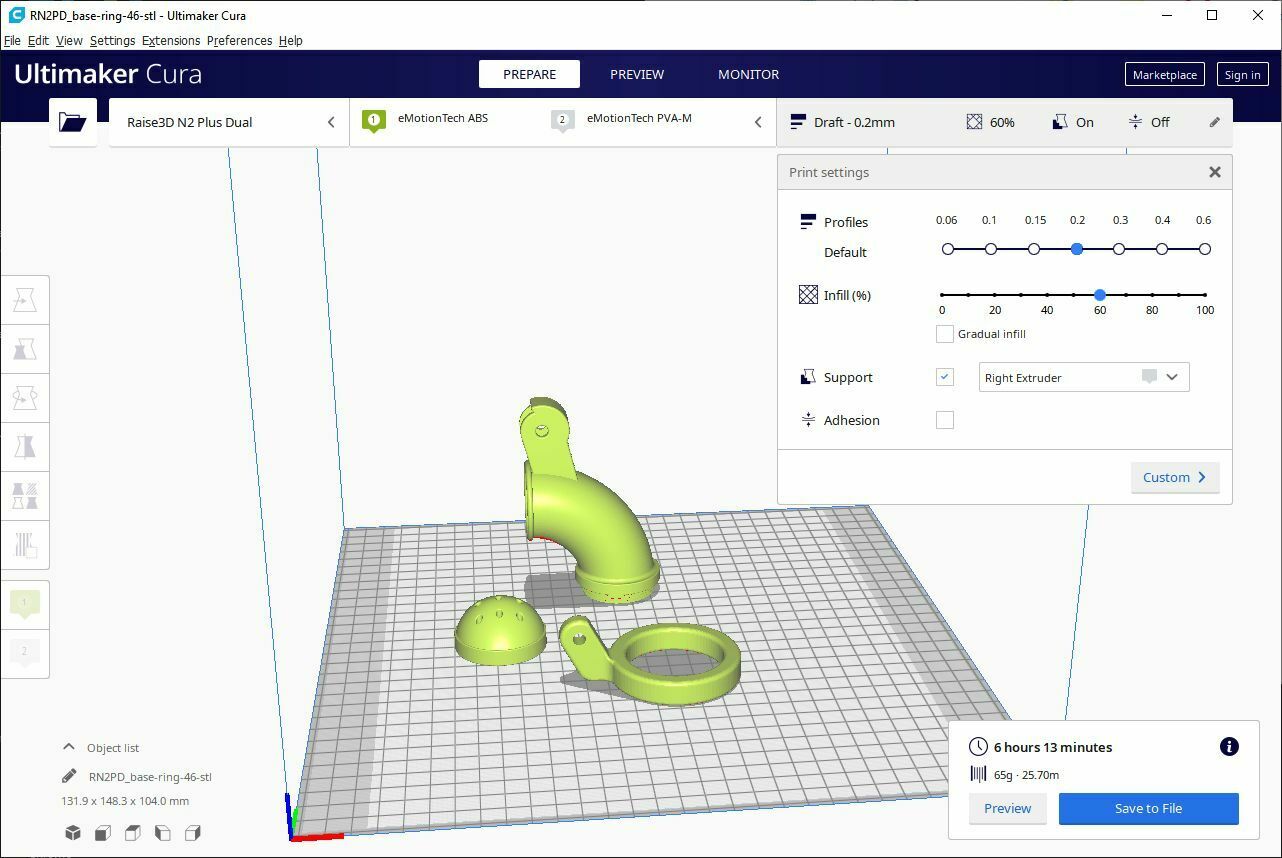1282x858 pixels.
Task: Open the Per Model Settings tool
Action: (x=25, y=495)
